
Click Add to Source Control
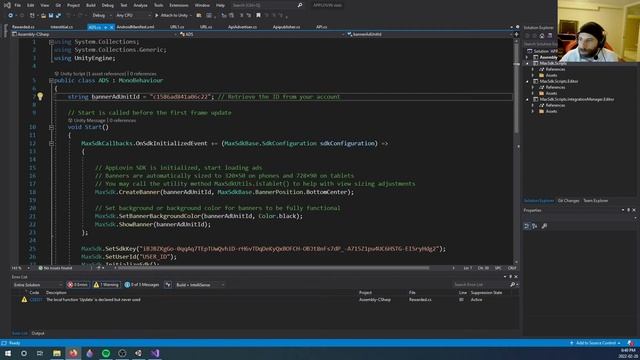click(x=596, y=343)
